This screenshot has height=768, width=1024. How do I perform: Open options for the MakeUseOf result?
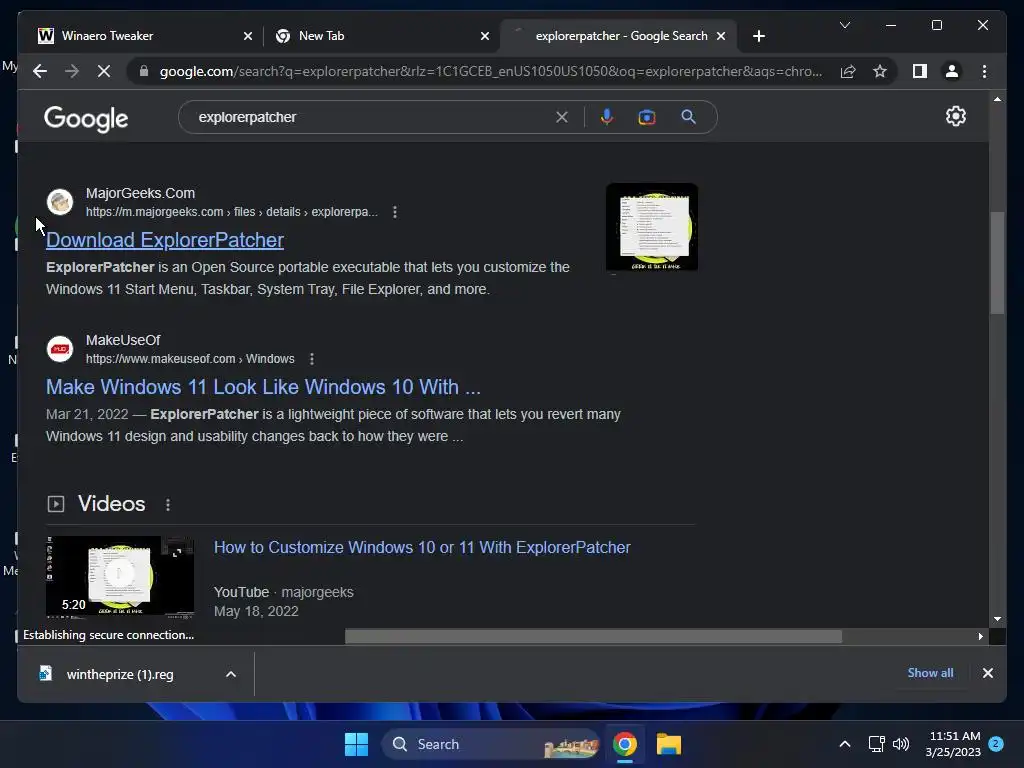312,359
